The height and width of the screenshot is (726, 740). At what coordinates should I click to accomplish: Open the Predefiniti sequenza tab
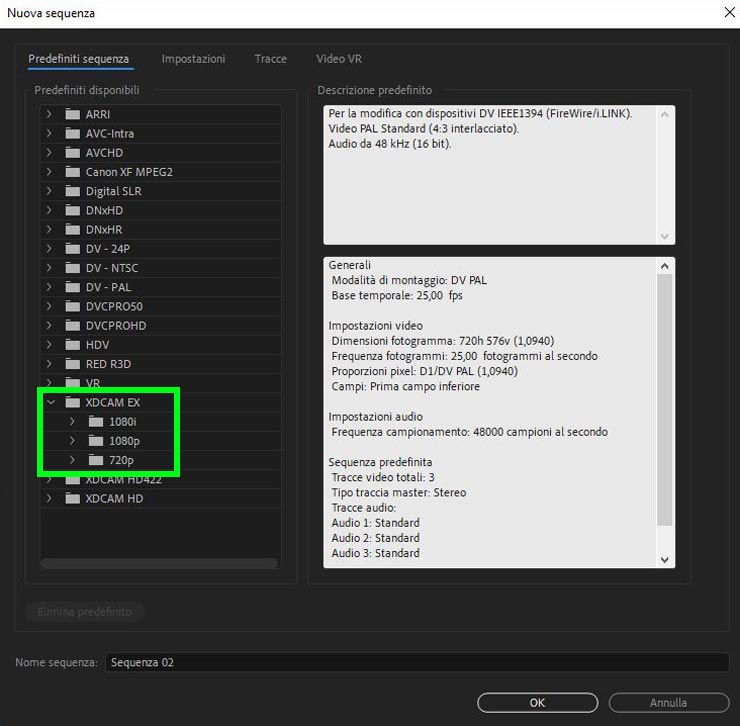click(x=79, y=59)
